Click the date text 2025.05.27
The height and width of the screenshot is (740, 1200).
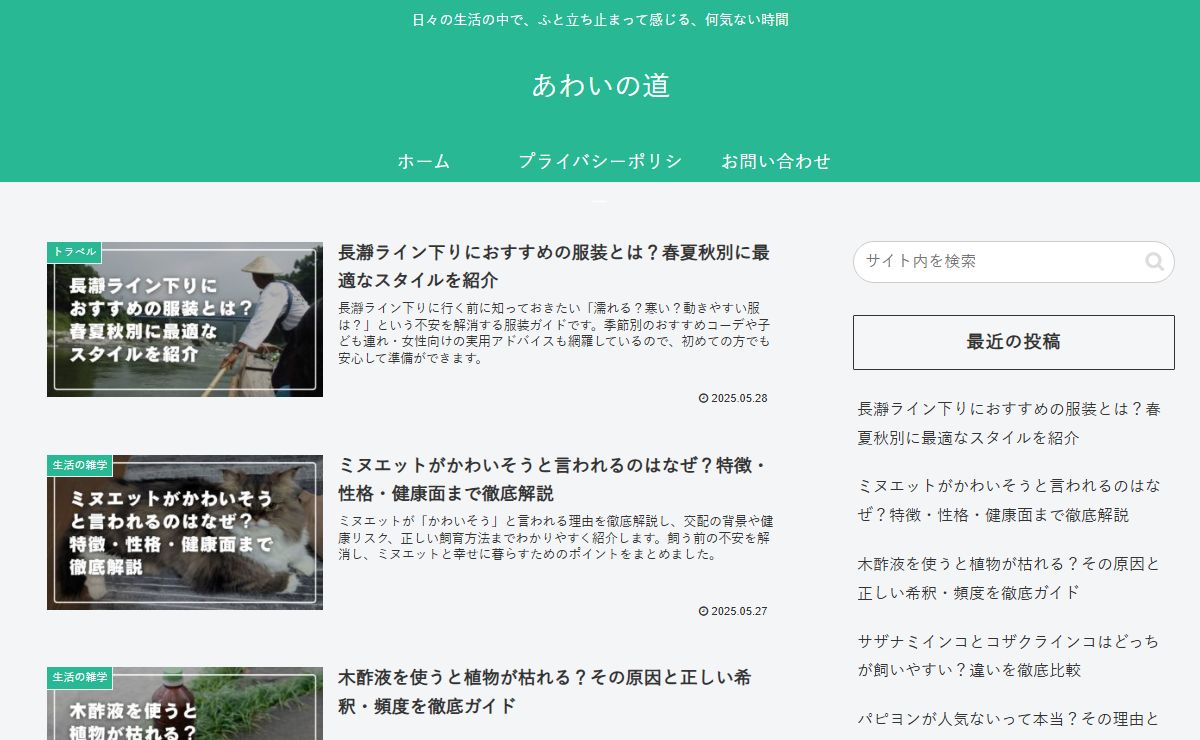point(739,611)
